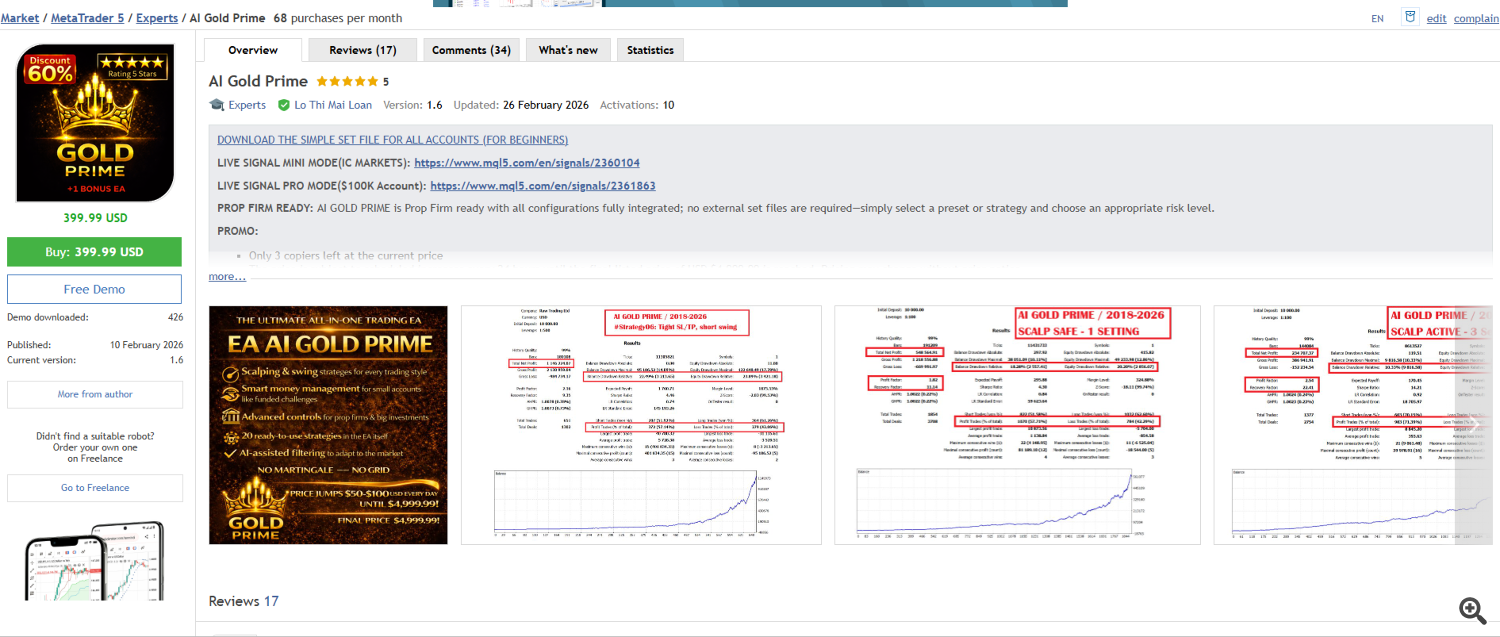1500x637 pixels.
Task: Click the 399.99 USD price text below the logo
Action: 95,218
